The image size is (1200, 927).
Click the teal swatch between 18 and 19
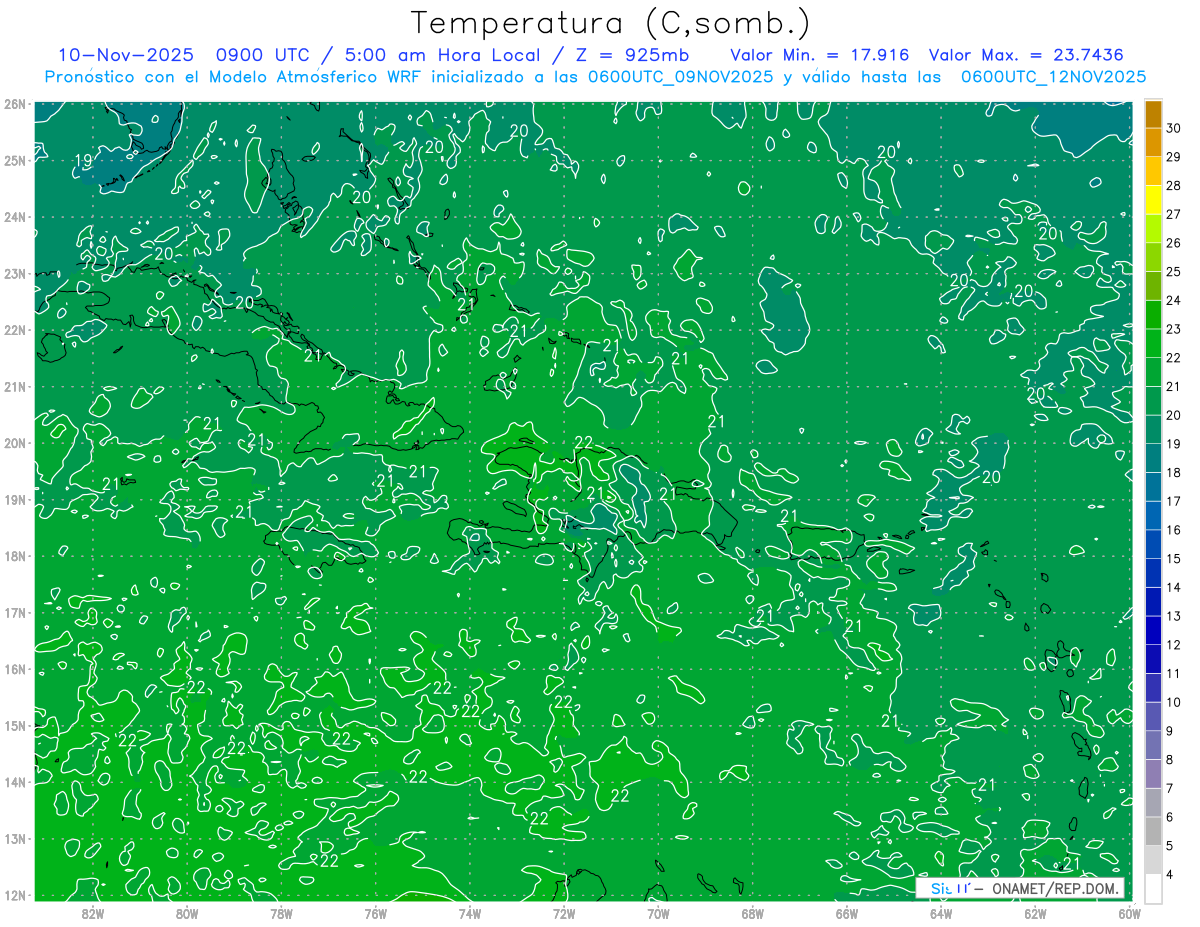[1153, 458]
